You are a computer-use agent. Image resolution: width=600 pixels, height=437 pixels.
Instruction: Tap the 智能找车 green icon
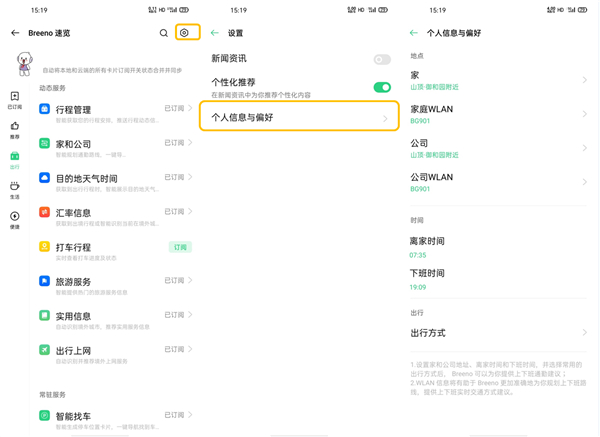[x=44, y=415]
